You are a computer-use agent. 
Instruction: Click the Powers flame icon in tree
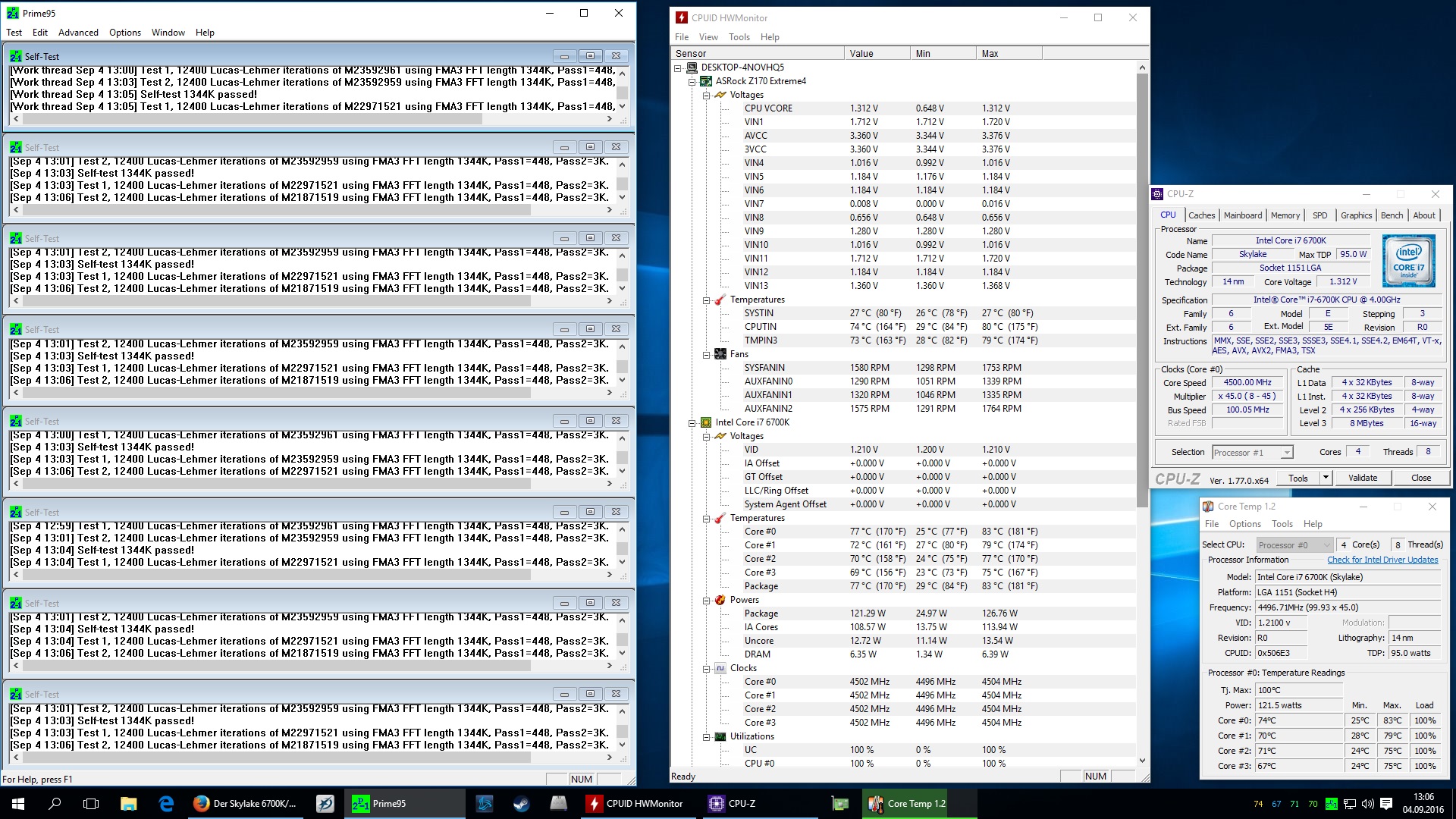tap(720, 600)
